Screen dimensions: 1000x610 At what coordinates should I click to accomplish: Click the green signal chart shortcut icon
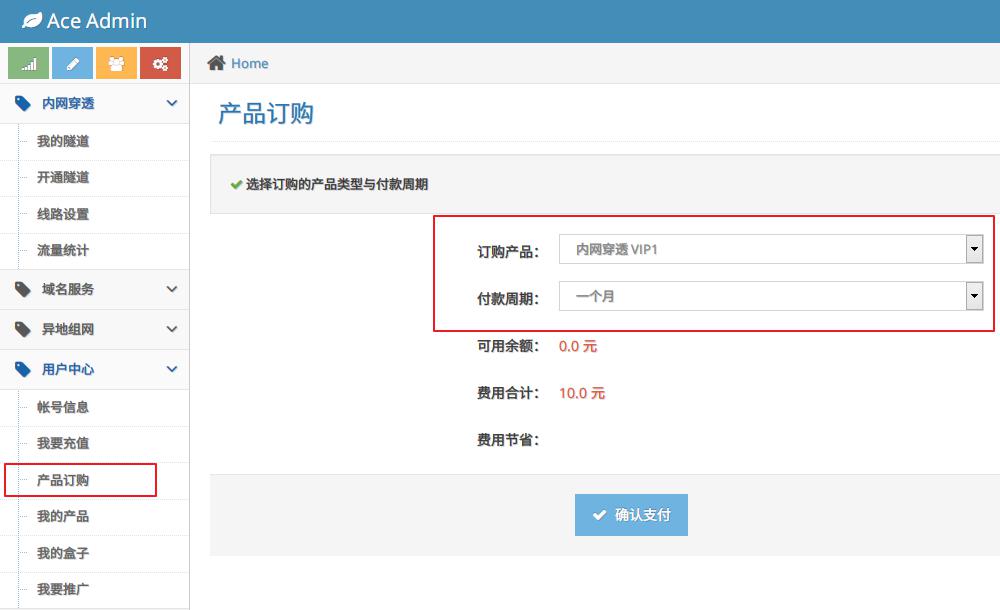[x=28, y=63]
